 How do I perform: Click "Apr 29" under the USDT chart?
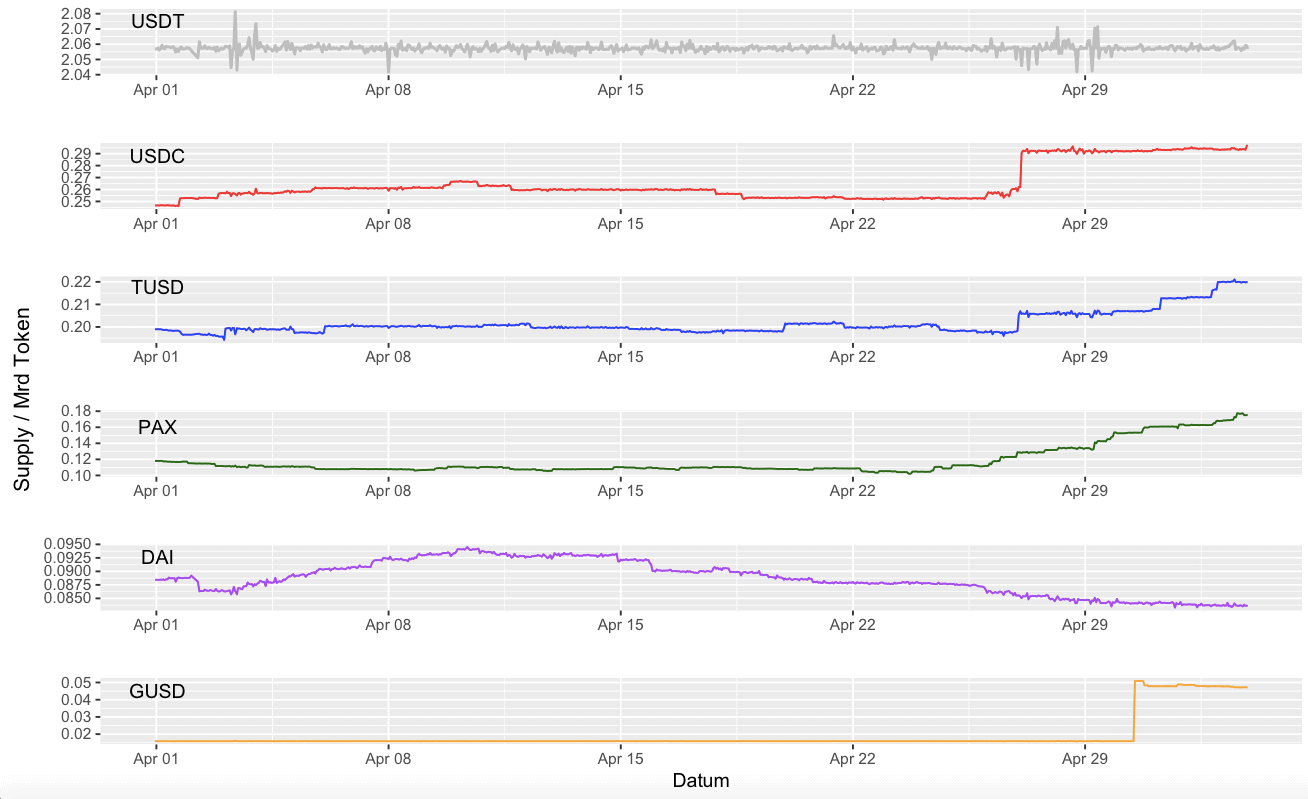pyautogui.click(x=1084, y=89)
